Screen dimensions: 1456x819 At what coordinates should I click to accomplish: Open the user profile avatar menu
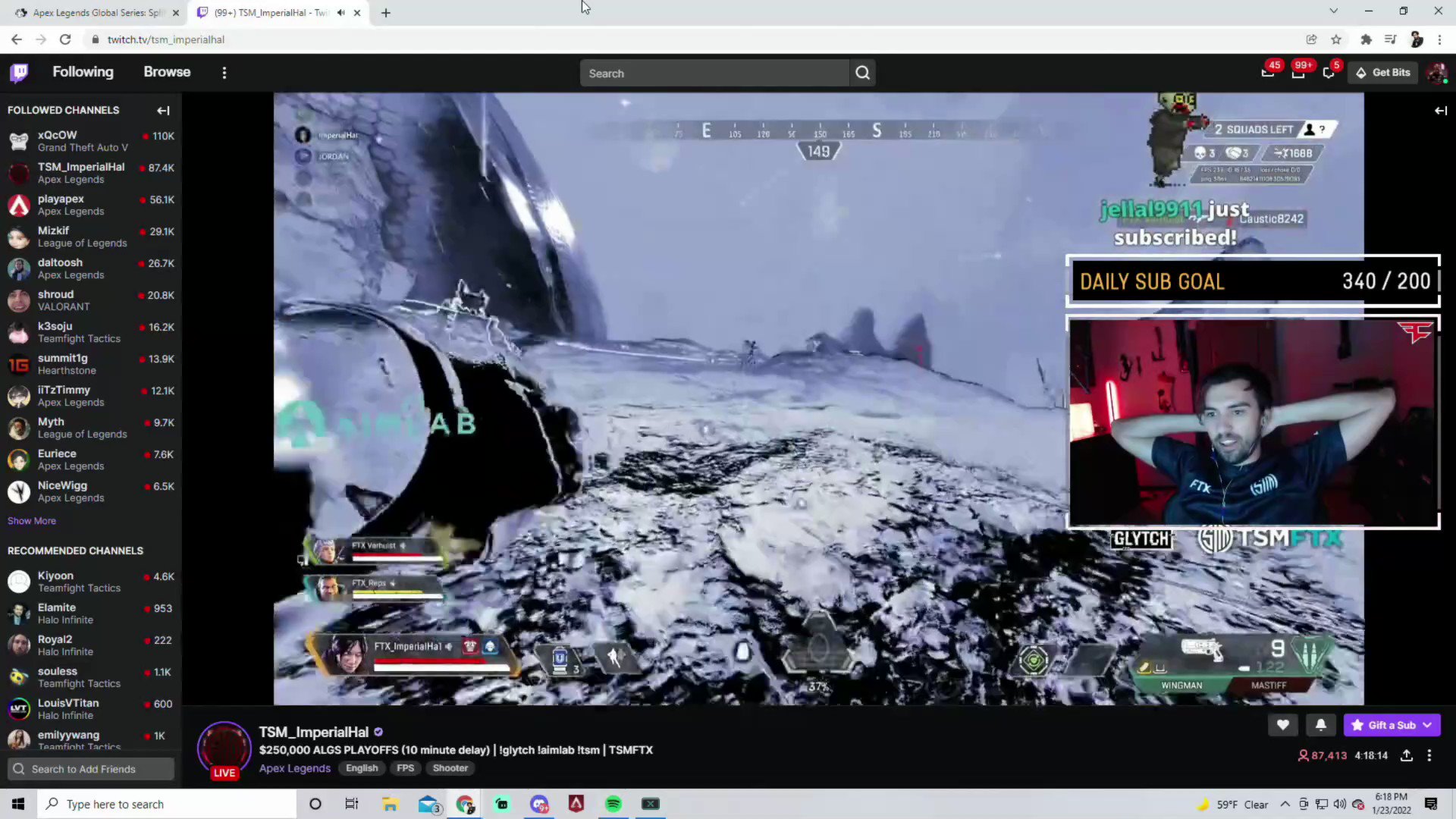tap(1436, 73)
